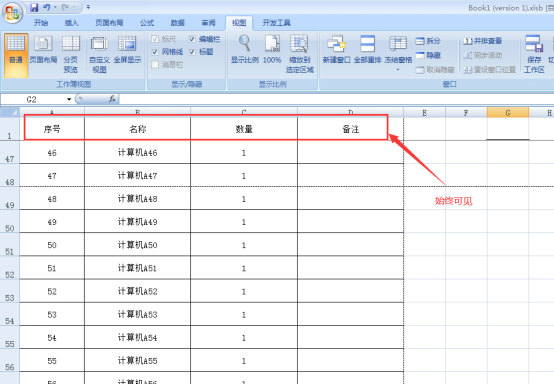The image size is (554, 385).
Task: Open Customize Quick Access Toolbar dropdown
Action: point(88,7)
